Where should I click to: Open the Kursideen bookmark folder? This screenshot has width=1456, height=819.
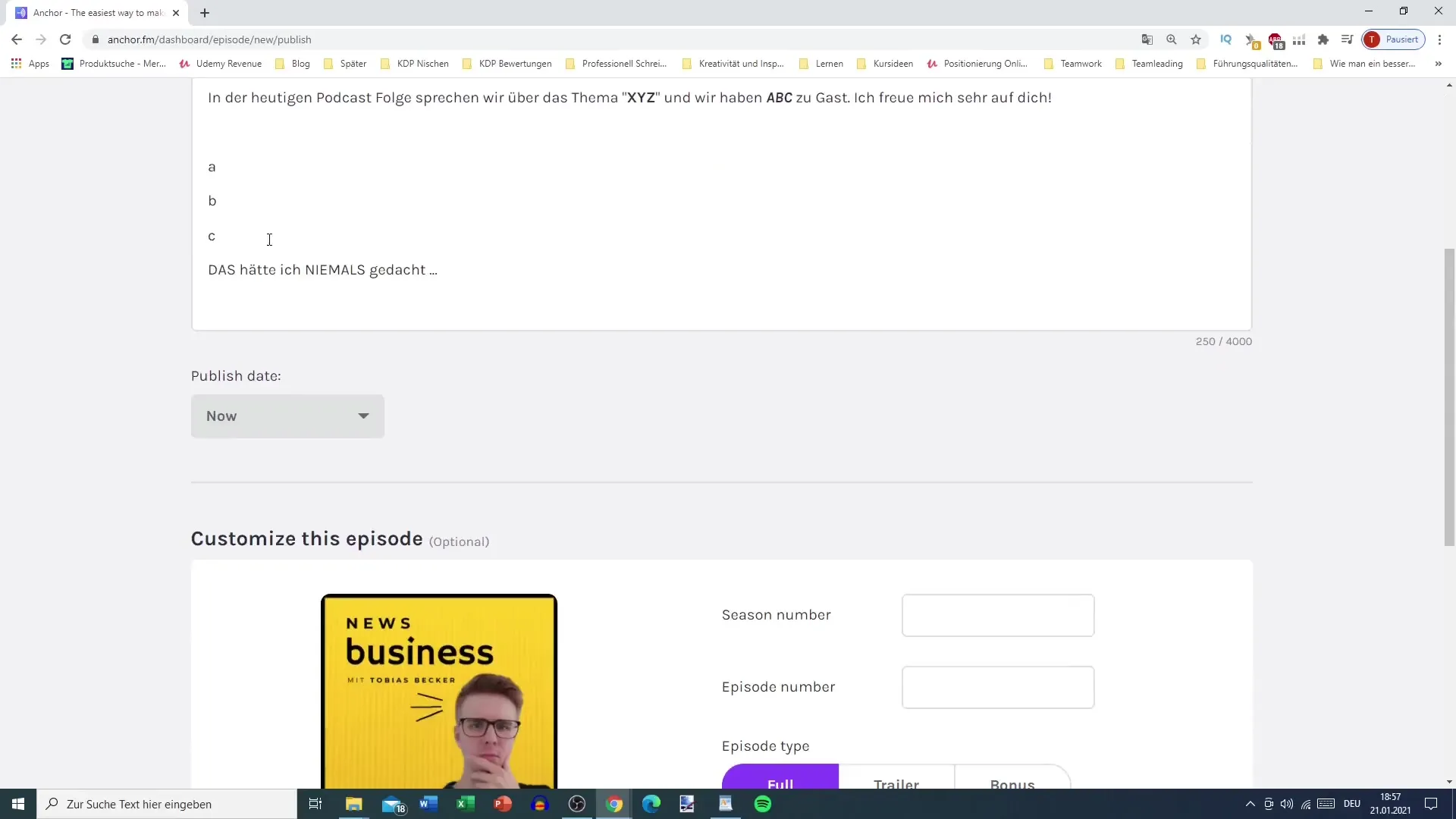point(885,64)
